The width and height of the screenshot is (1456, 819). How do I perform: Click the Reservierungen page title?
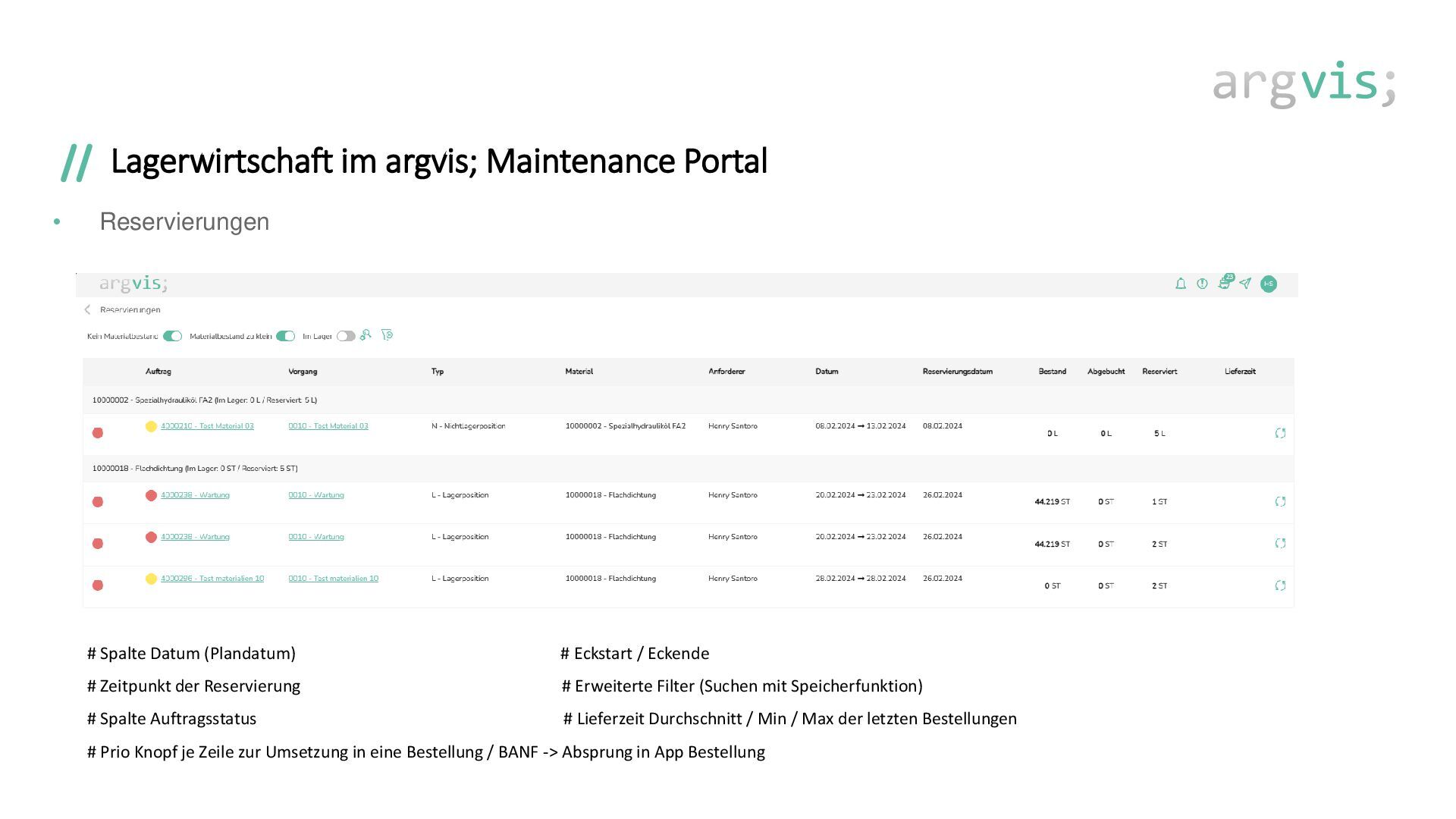[130, 309]
